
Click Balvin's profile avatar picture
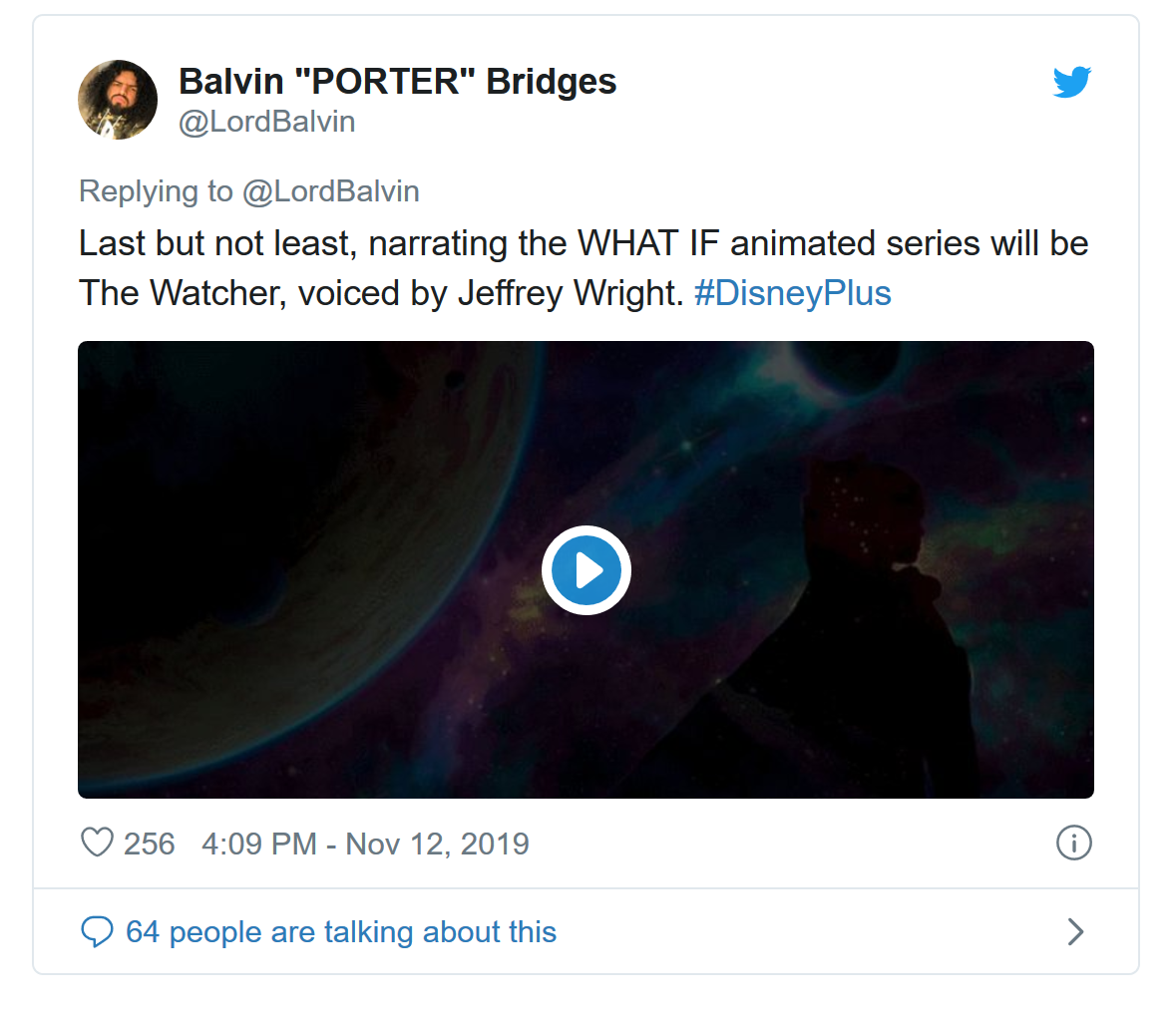click(118, 100)
